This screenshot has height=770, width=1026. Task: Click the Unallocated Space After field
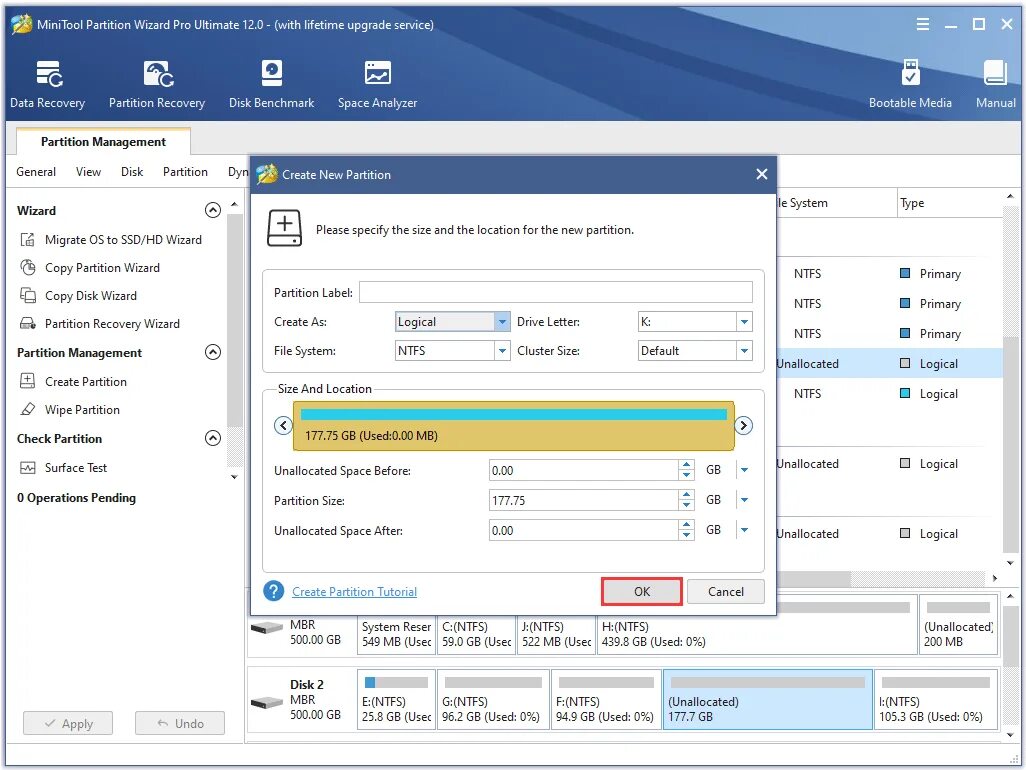coord(584,531)
